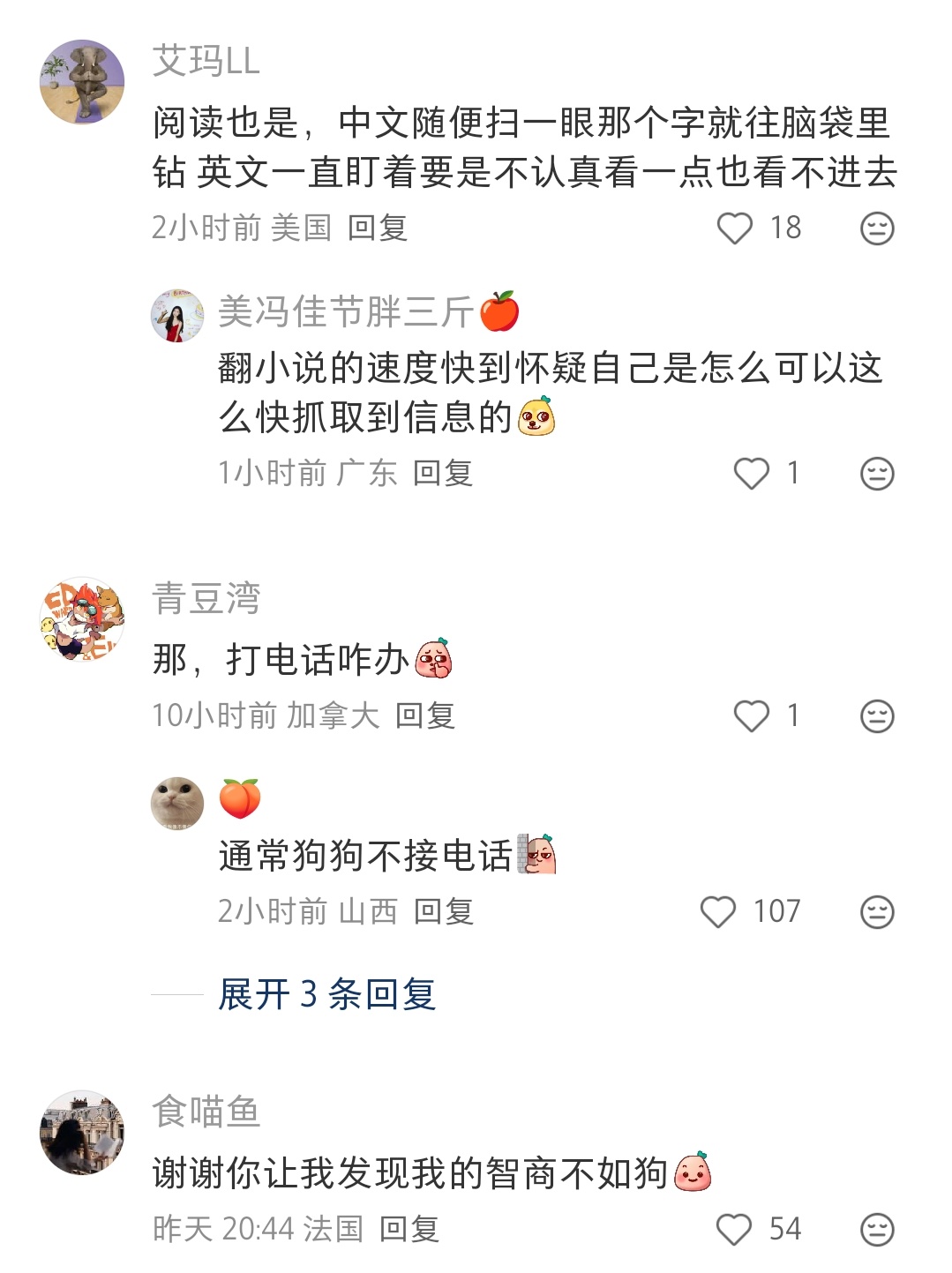This screenshot has height=1273, width=952.
Task: Like the 通常狗狗不接电话 reply with 107 likes
Action: (717, 911)
